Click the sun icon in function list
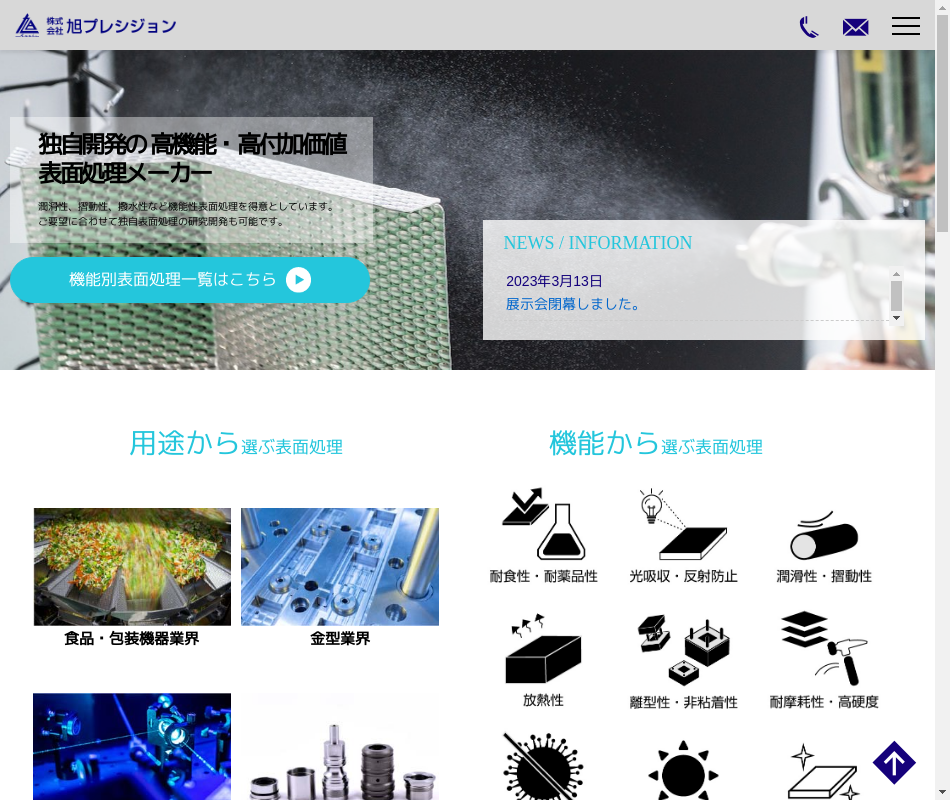 683,772
